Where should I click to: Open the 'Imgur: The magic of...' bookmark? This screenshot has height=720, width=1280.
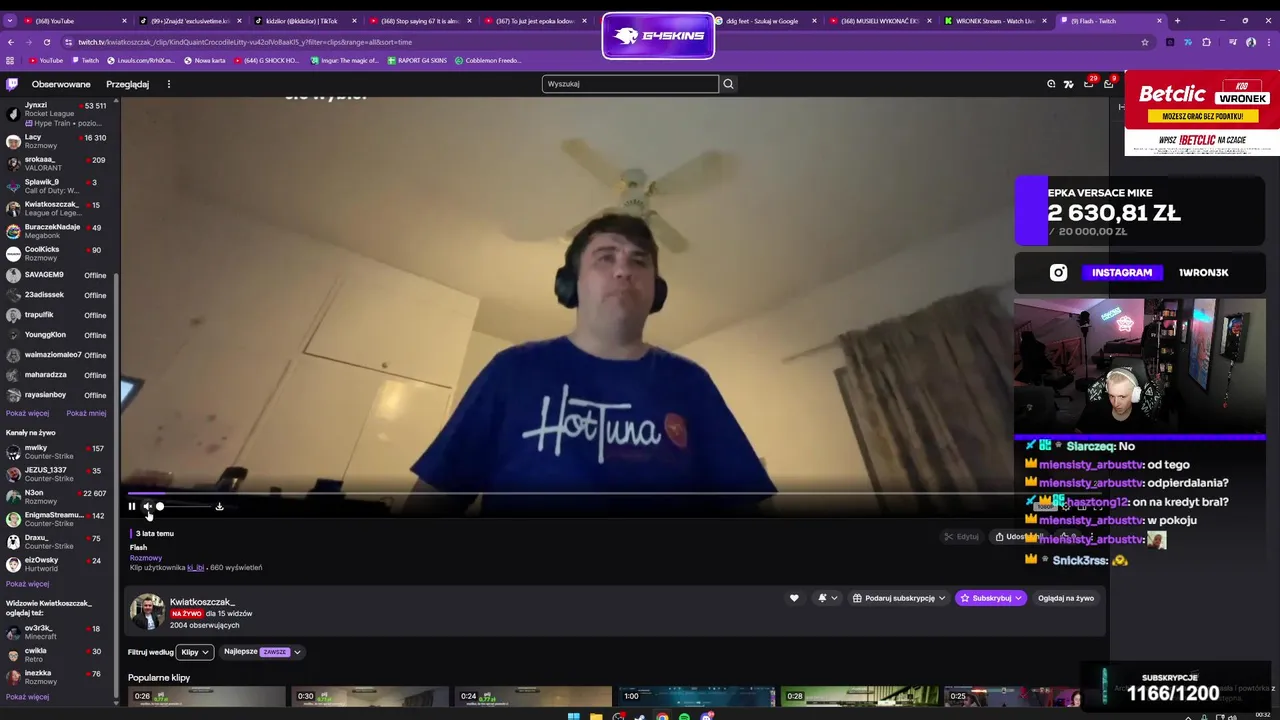[x=343, y=60]
